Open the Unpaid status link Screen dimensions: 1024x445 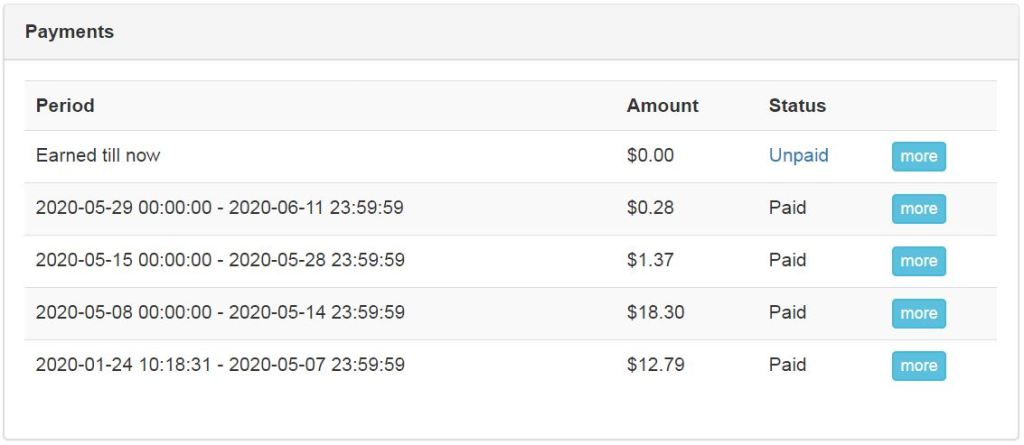(x=798, y=156)
